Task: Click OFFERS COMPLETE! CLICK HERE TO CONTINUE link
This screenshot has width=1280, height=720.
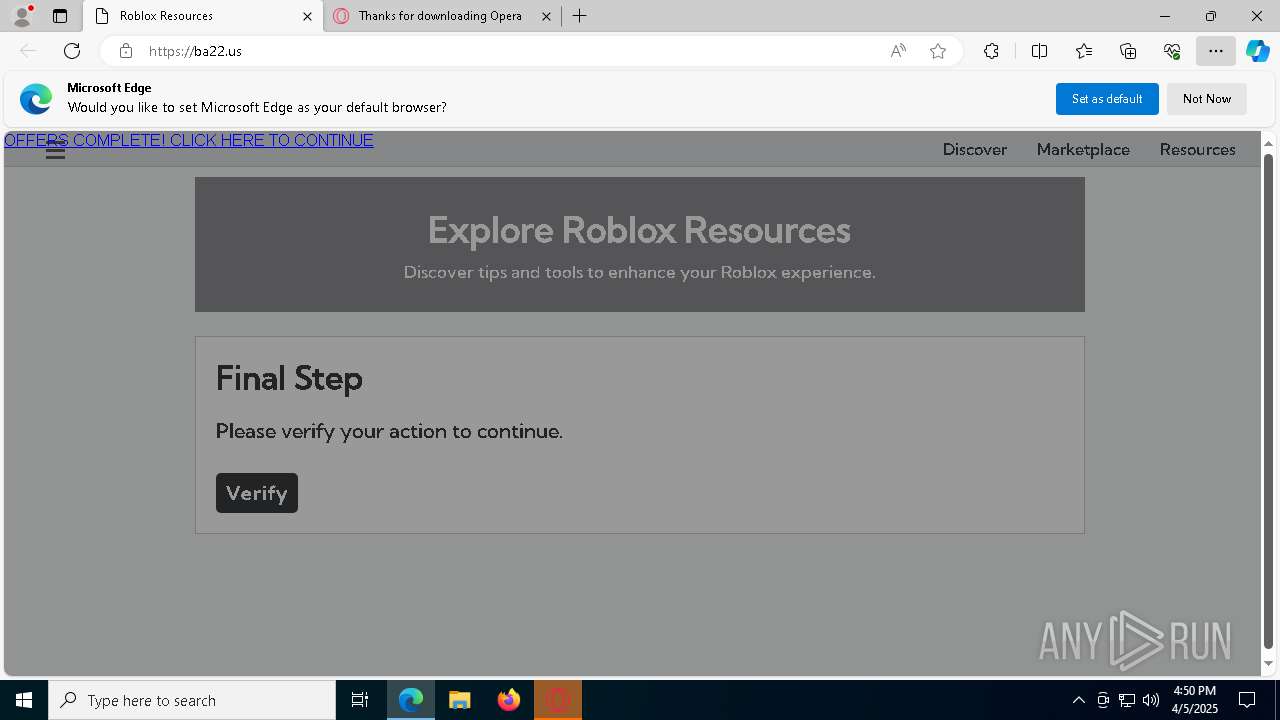Action: click(x=189, y=141)
